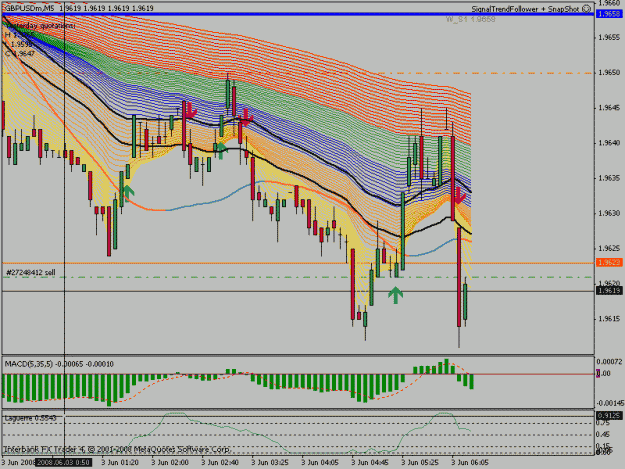Click the green buy arrow below the 1.9619 line
Image resolution: width=625 pixels, height=469 pixels.
395,295
